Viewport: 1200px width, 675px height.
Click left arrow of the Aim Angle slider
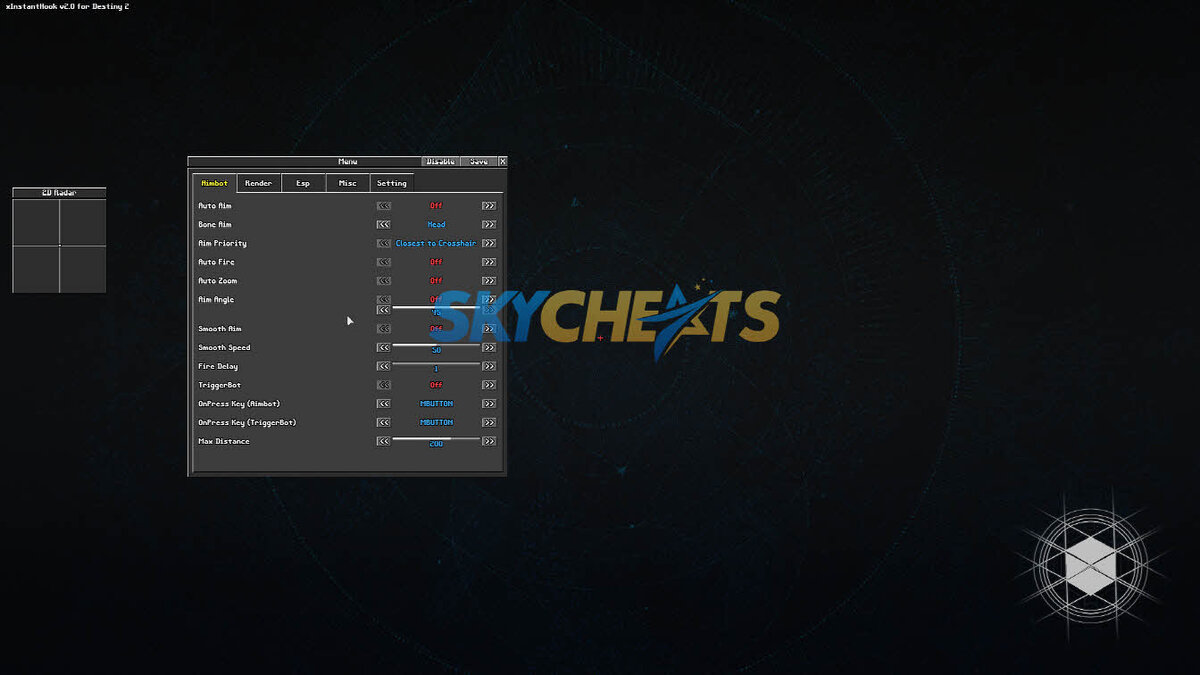click(x=383, y=310)
